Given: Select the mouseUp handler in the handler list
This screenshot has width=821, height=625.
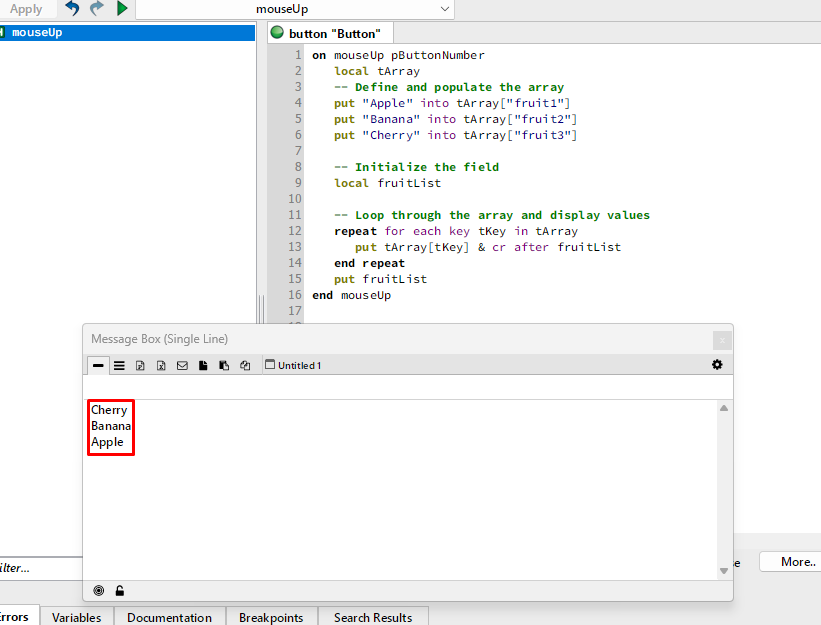Looking at the screenshot, I should click(37, 32).
